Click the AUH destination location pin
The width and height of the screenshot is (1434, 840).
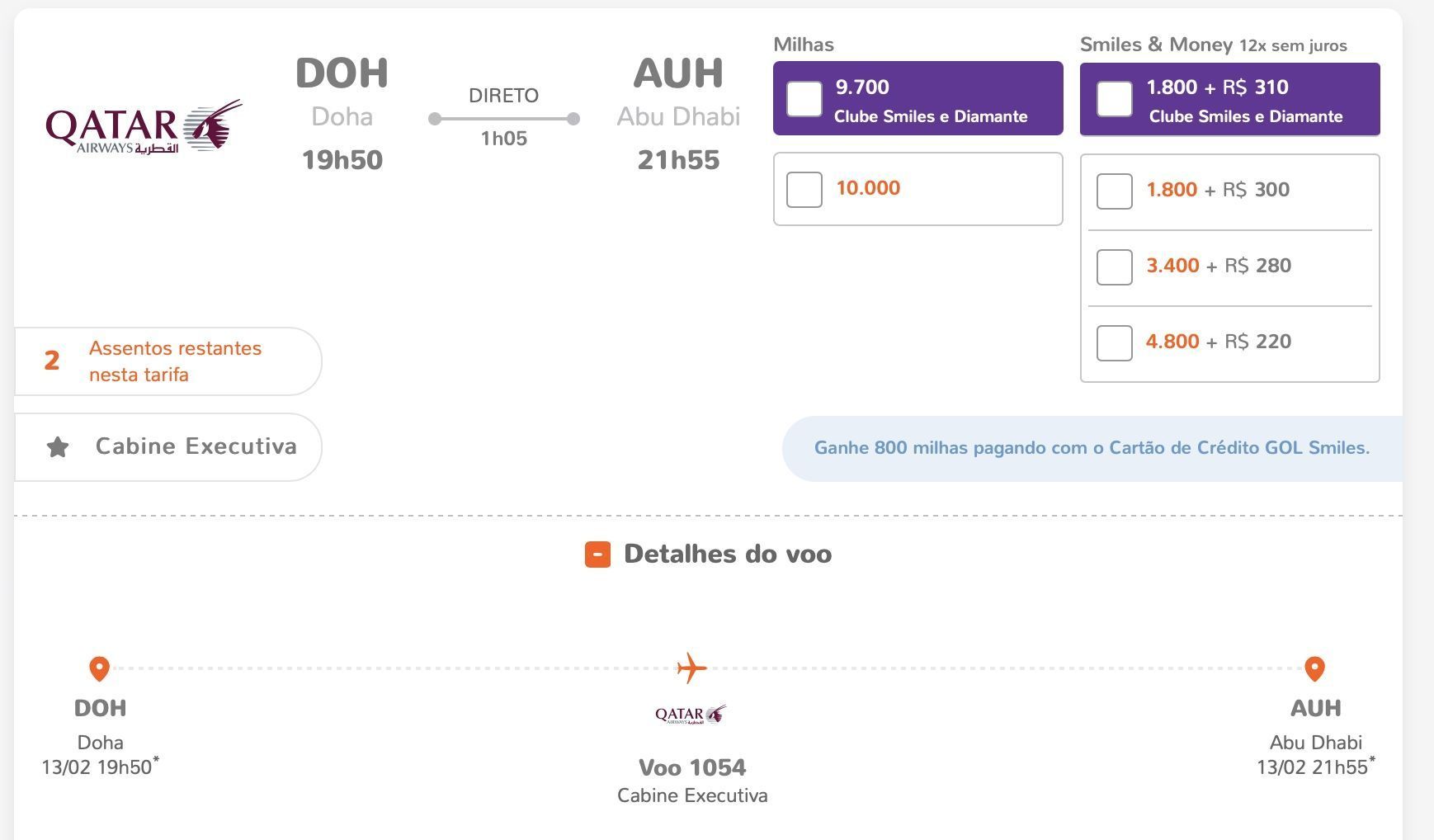tap(1314, 668)
